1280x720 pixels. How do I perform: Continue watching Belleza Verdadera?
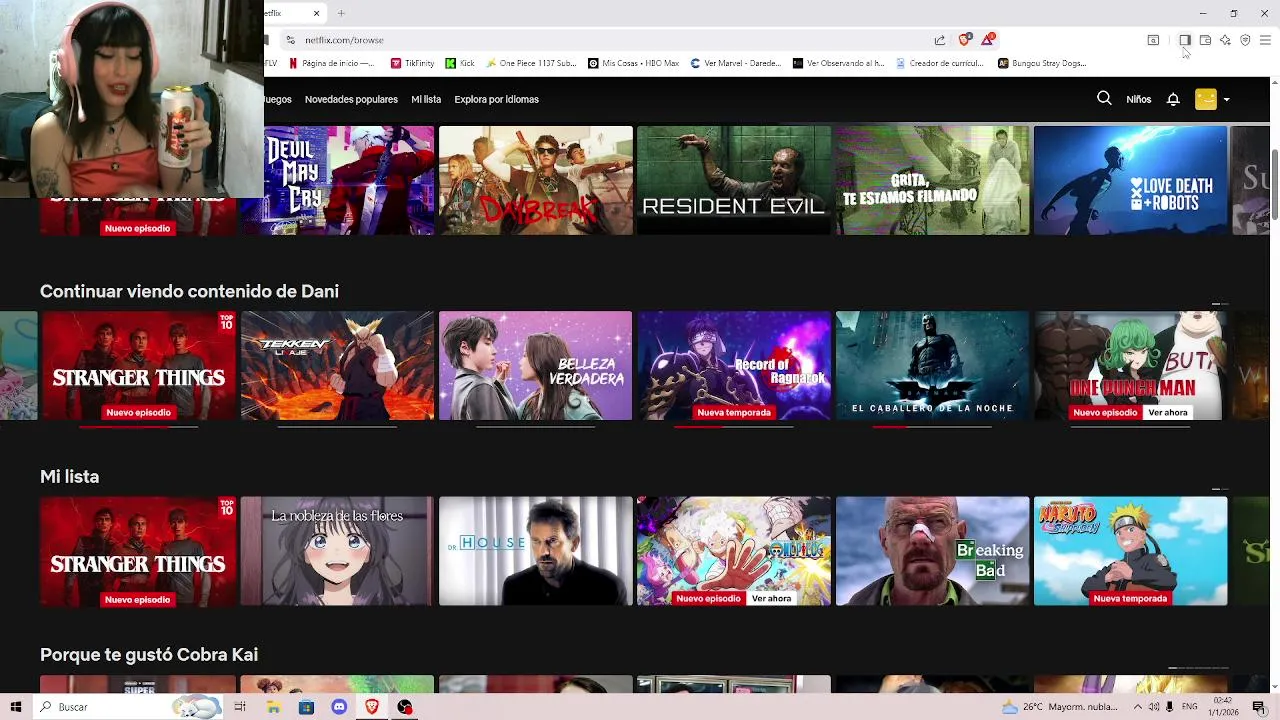(x=535, y=365)
